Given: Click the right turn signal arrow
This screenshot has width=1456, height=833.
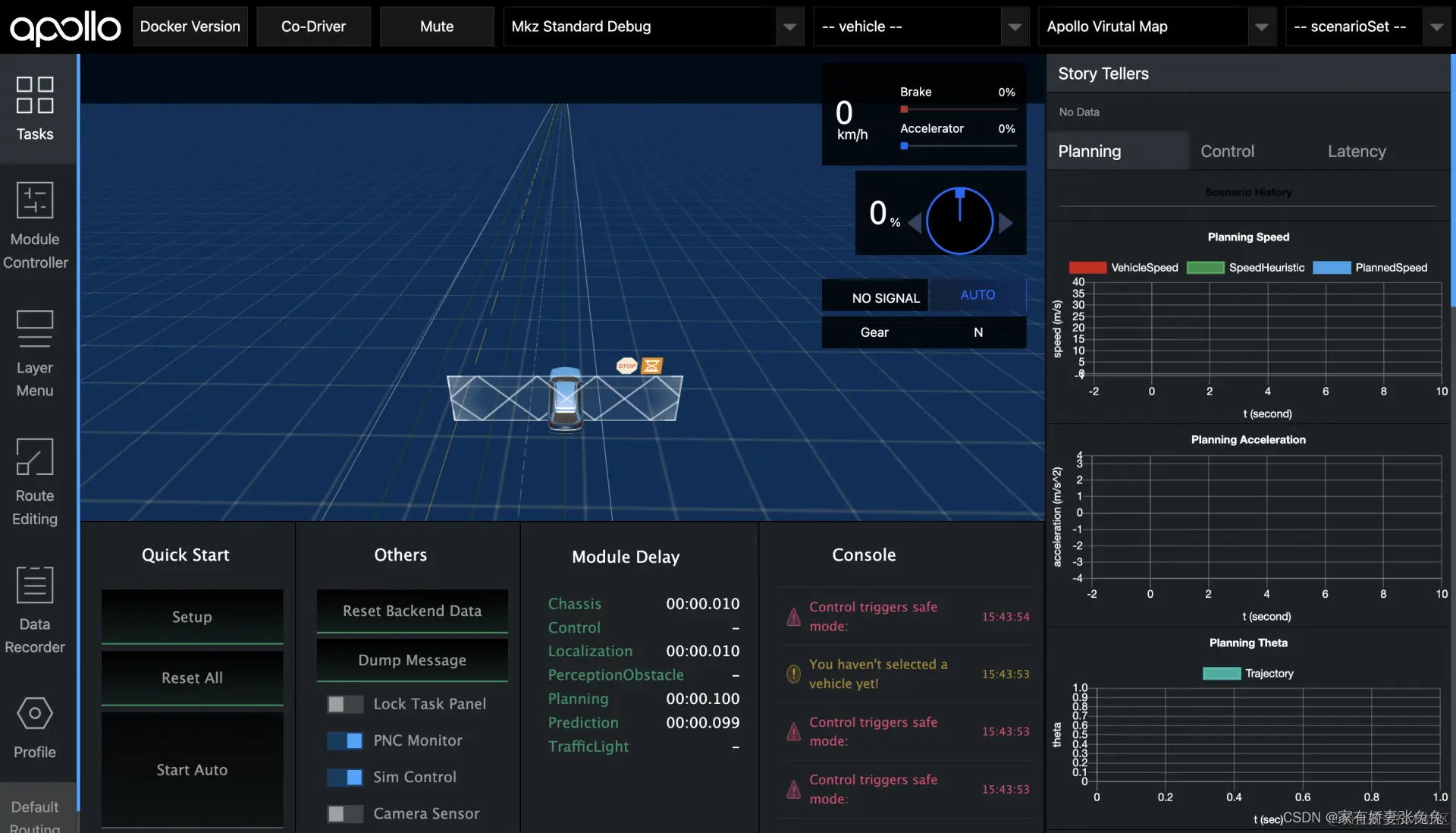Looking at the screenshot, I should pos(1006,222).
